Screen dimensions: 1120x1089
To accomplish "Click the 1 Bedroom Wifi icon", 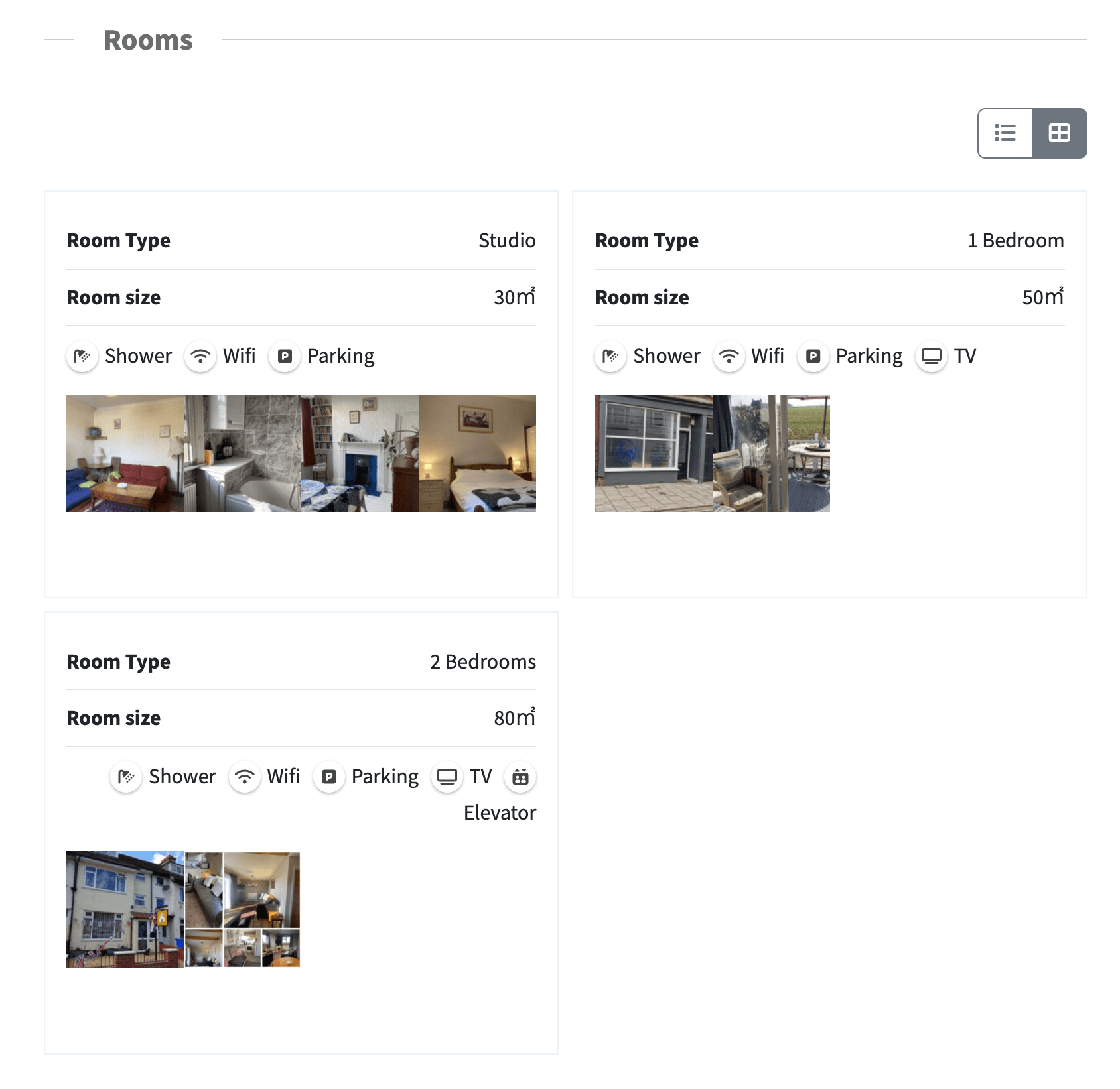I will pos(729,357).
